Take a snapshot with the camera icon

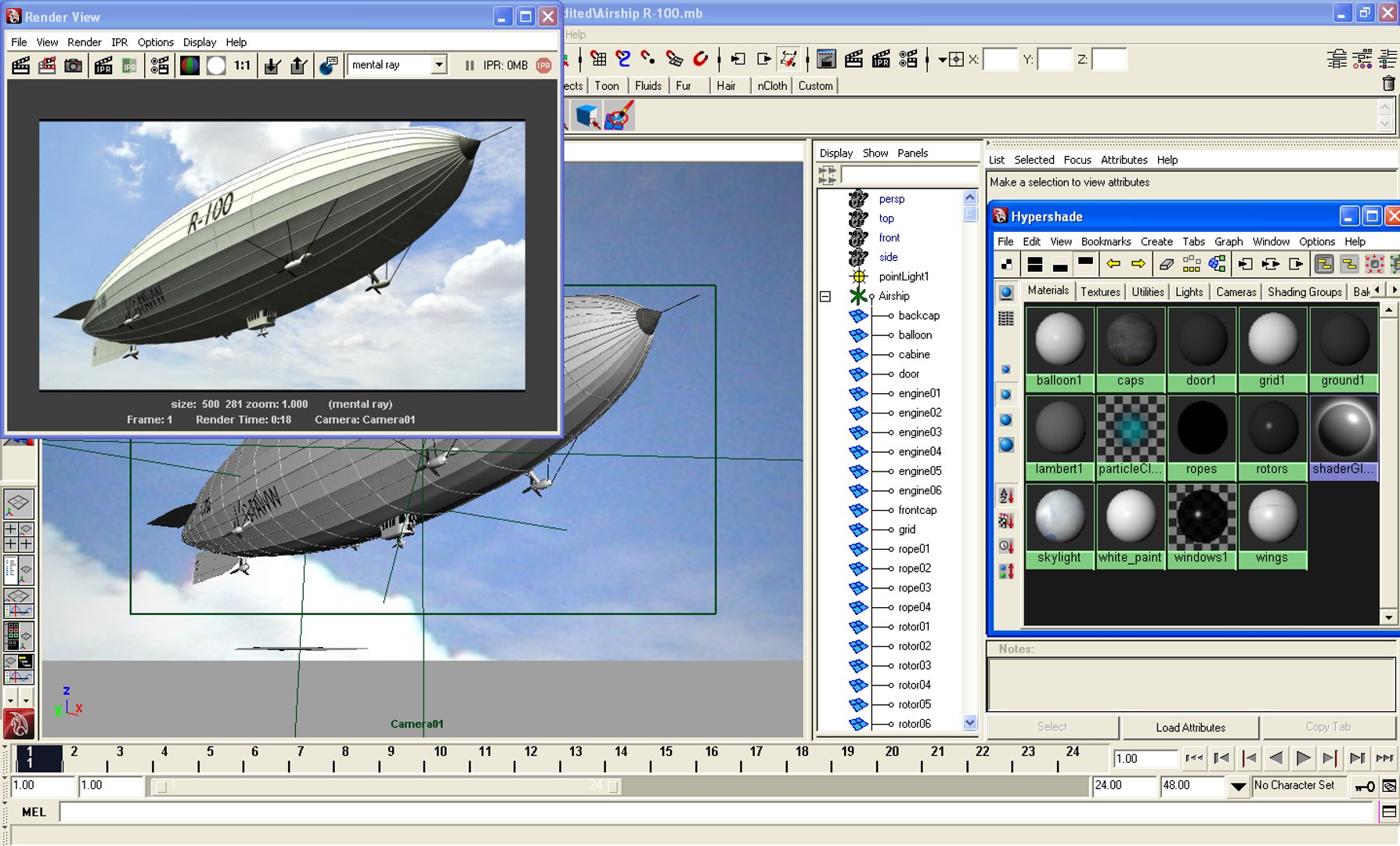pyautogui.click(x=73, y=66)
